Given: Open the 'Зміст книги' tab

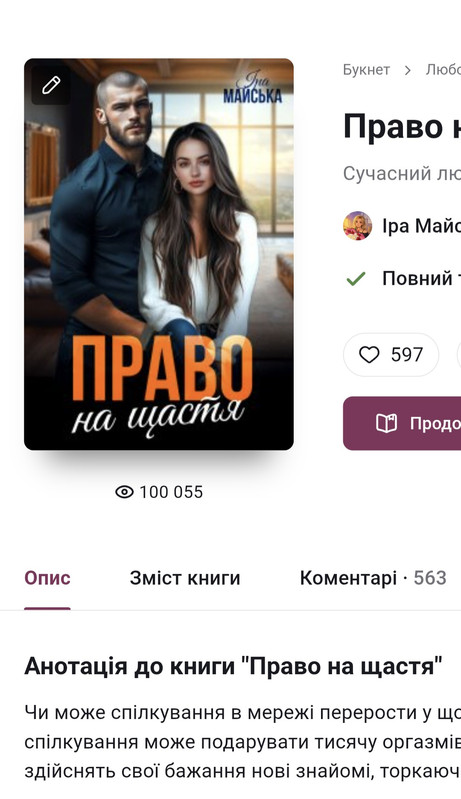Looking at the screenshot, I should (185, 578).
